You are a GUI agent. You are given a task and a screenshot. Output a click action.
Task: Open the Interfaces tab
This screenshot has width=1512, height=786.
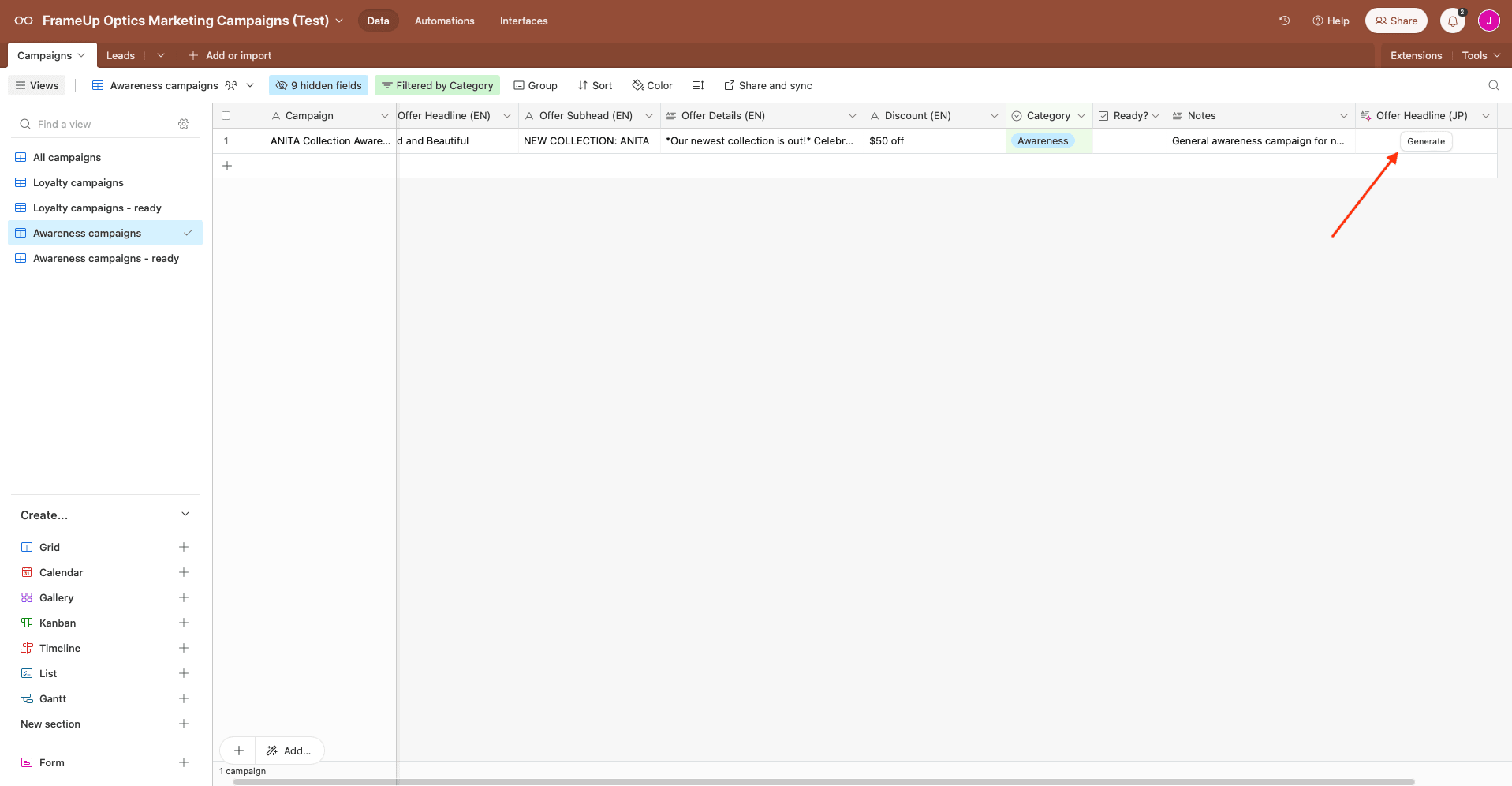(x=523, y=21)
